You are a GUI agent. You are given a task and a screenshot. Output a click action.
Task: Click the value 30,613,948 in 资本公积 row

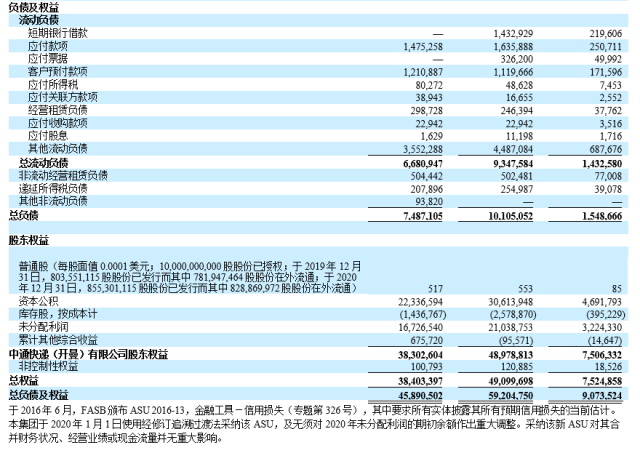click(511, 302)
